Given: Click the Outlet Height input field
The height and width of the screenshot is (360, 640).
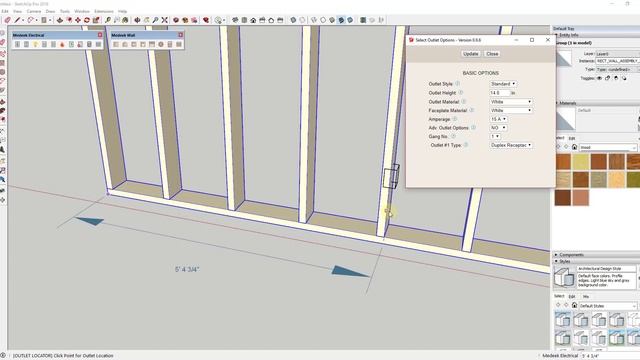Looking at the screenshot, I should (x=500, y=93).
